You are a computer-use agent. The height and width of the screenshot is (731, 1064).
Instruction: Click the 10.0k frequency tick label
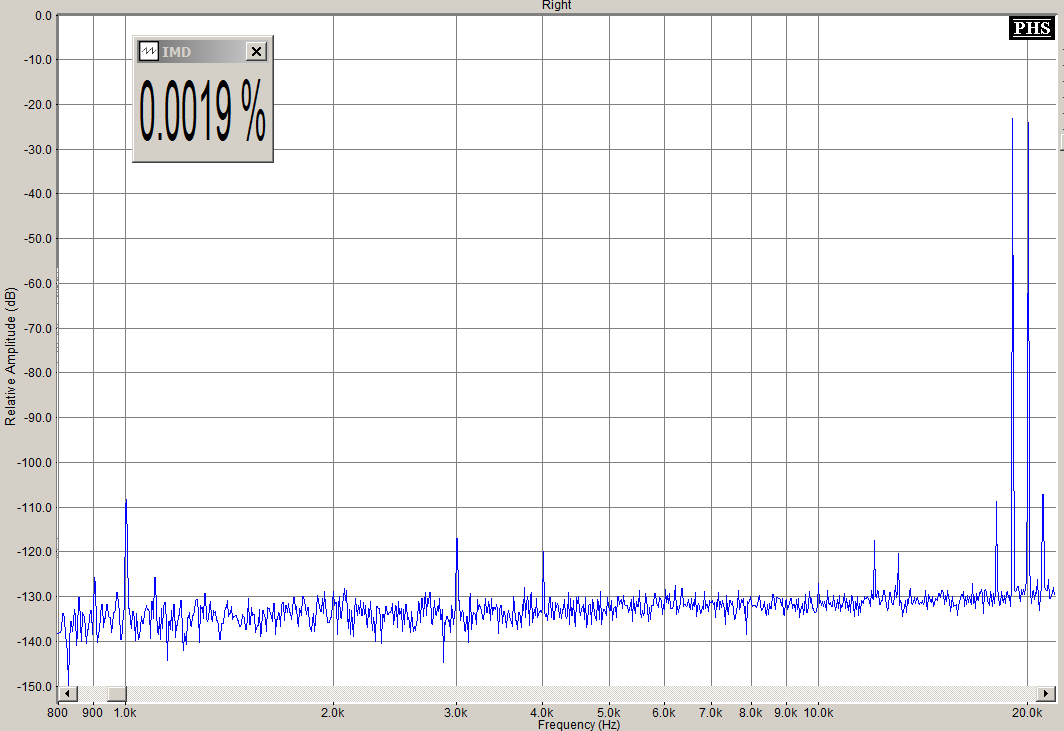point(818,713)
